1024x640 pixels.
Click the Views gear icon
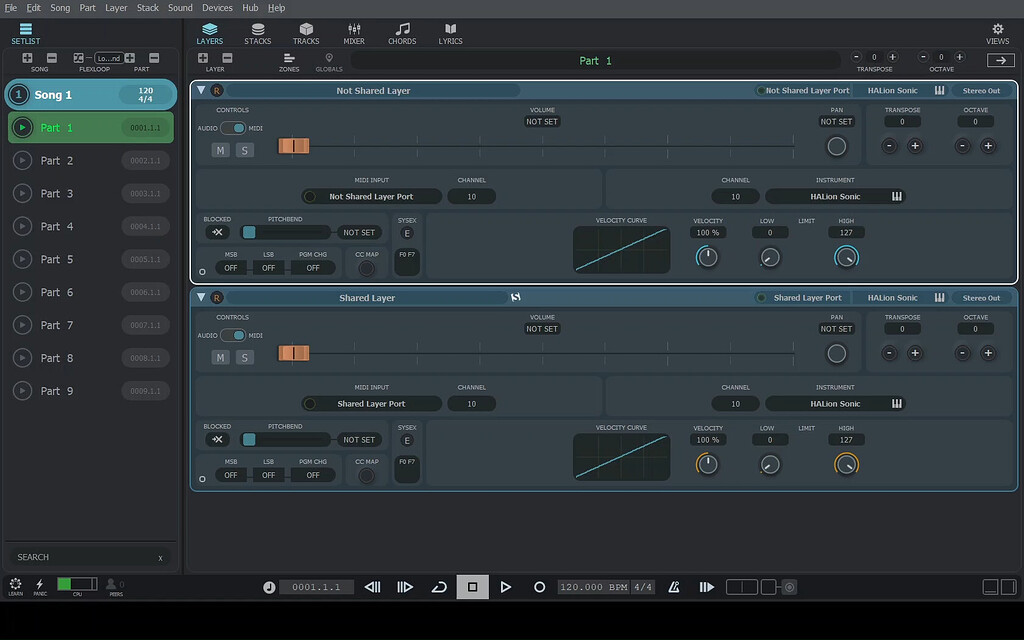997,30
